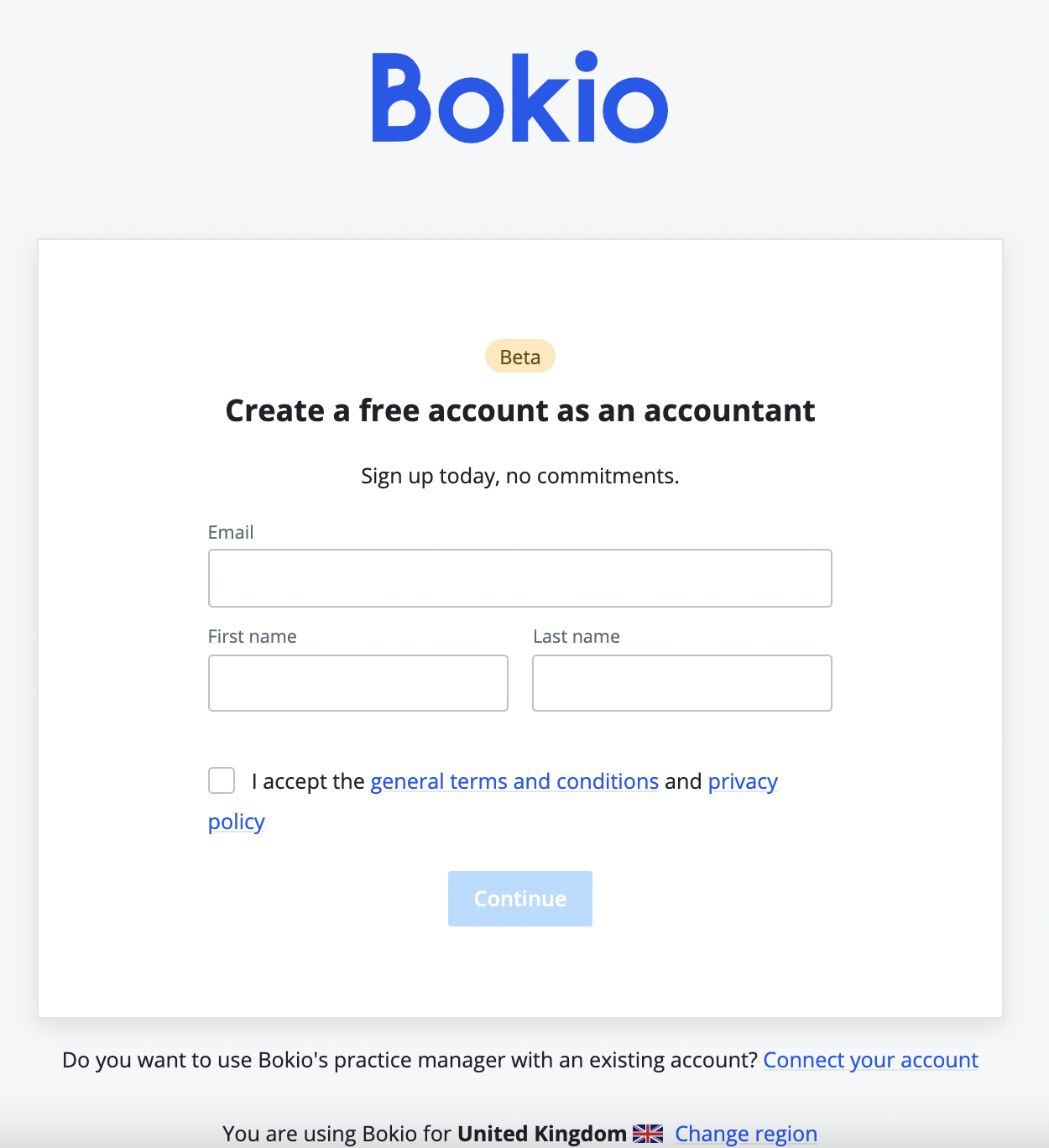Click the Create a free account heading

(519, 410)
